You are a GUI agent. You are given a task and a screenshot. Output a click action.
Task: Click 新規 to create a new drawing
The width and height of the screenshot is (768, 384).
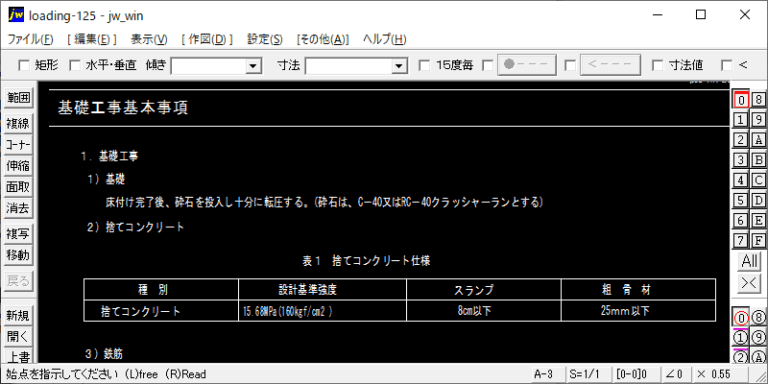[x=18, y=316]
